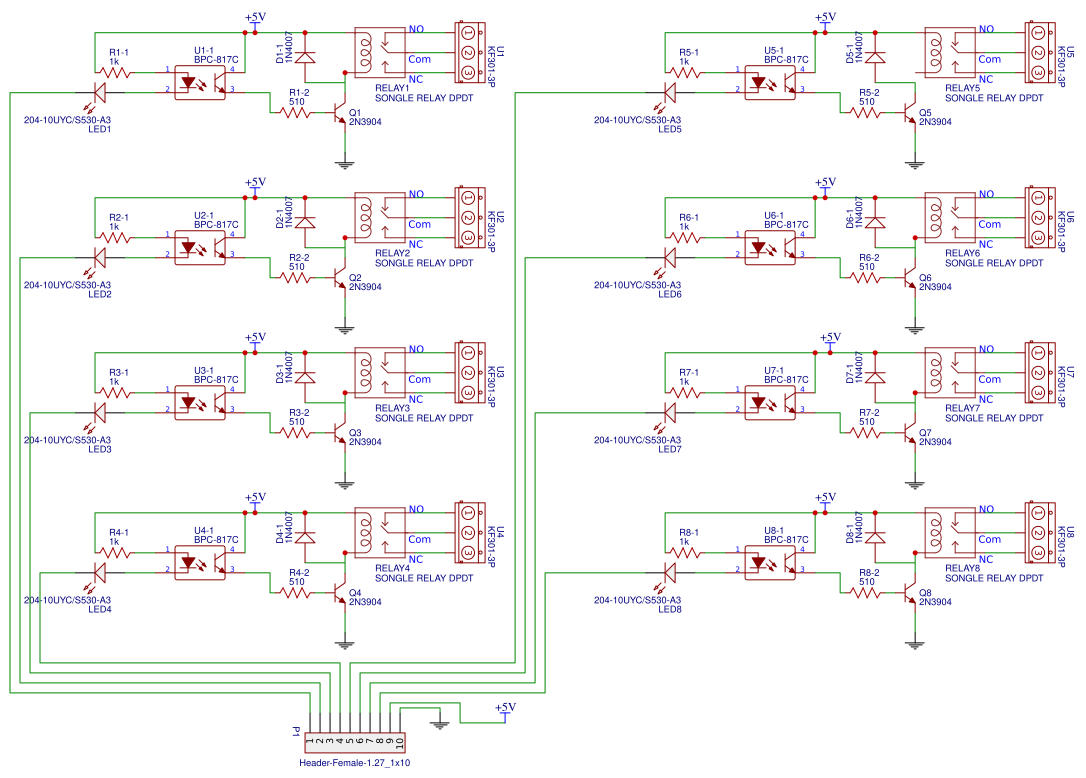Select the D1-1 flyback diode symbol

coord(305,57)
